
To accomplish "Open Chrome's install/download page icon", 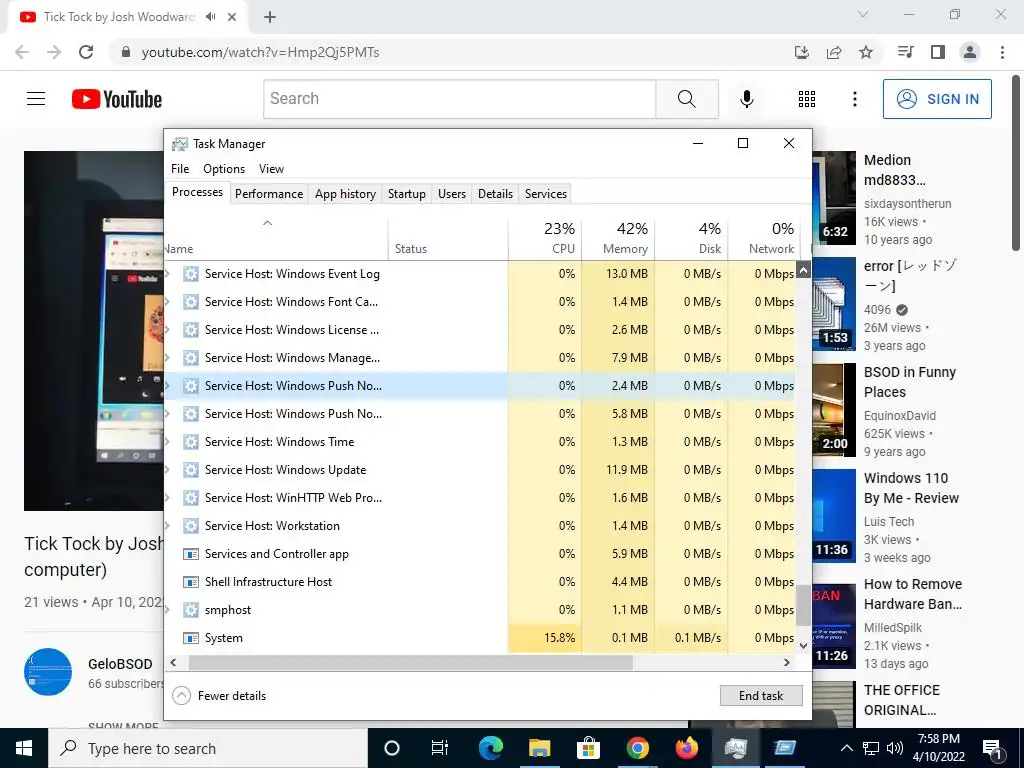I will (802, 52).
